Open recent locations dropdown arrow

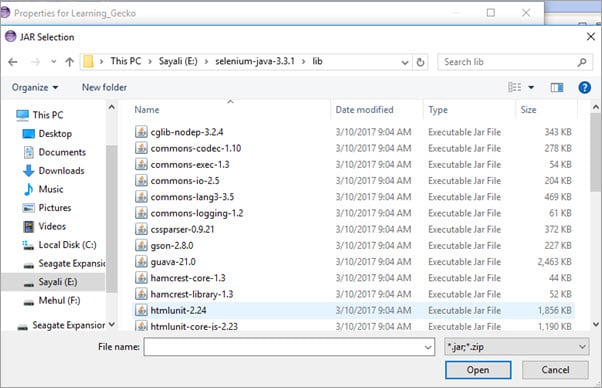(x=53, y=62)
